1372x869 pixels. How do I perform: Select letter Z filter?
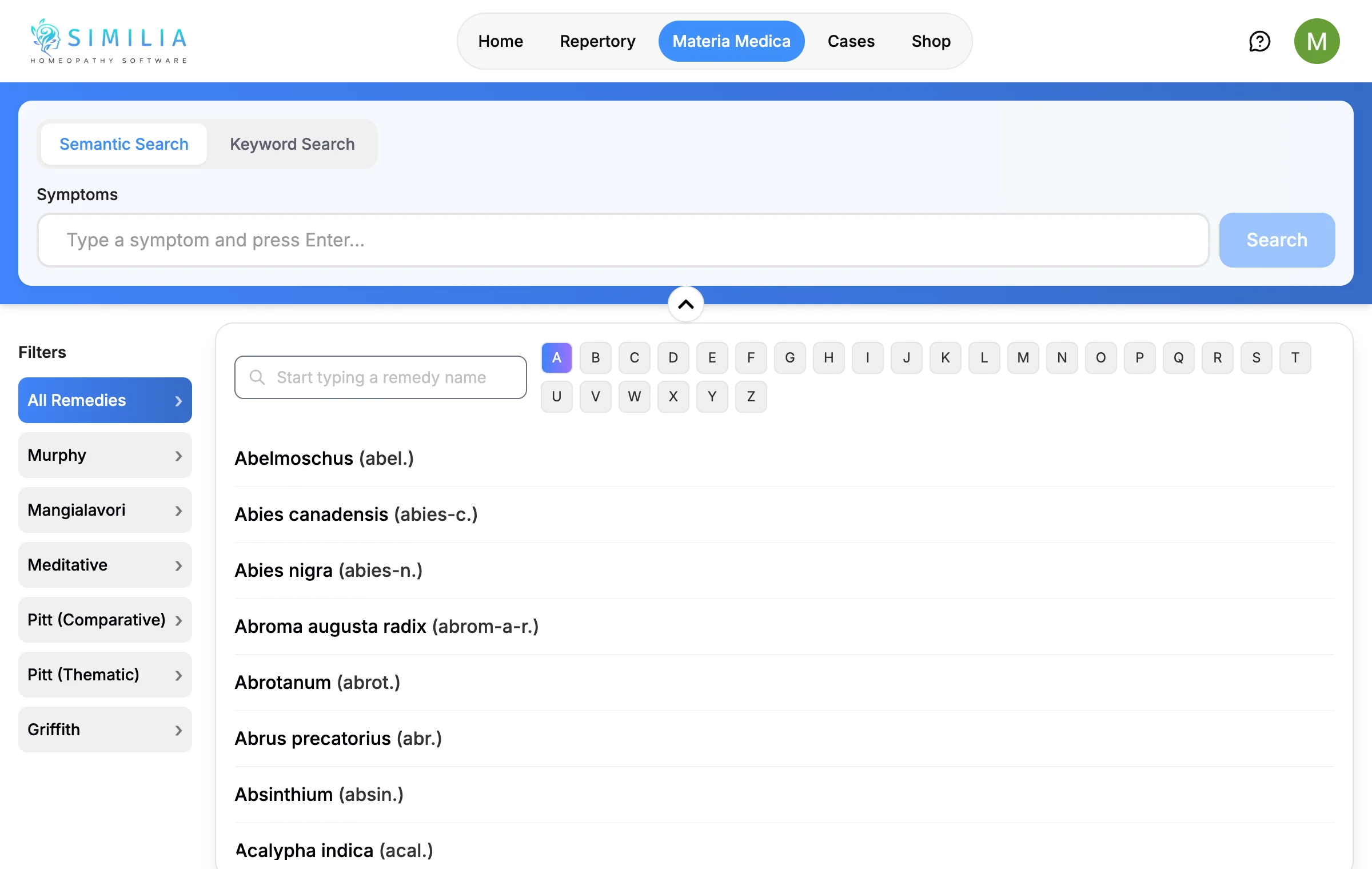[751, 397]
